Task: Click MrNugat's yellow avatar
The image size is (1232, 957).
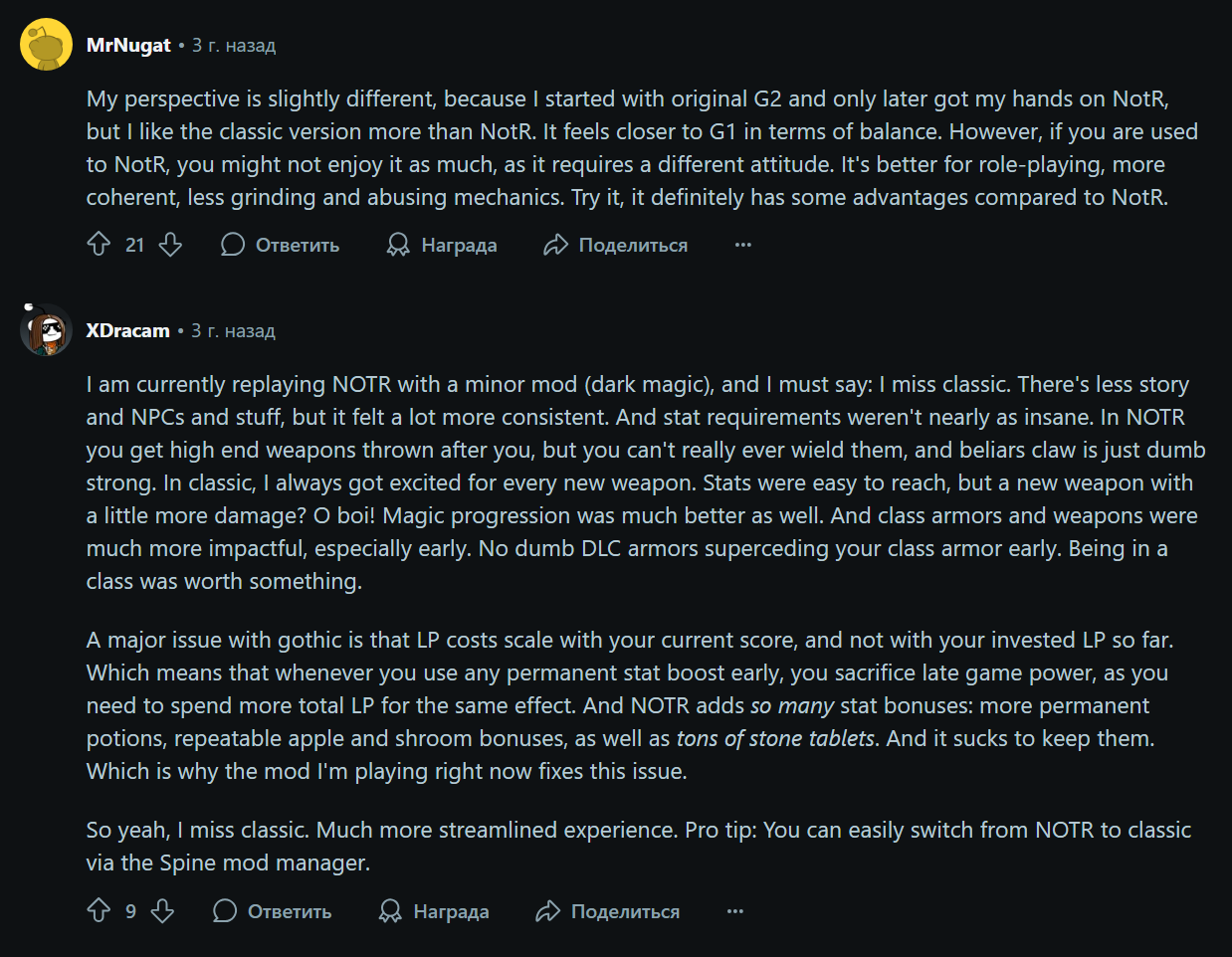Action: [x=46, y=45]
